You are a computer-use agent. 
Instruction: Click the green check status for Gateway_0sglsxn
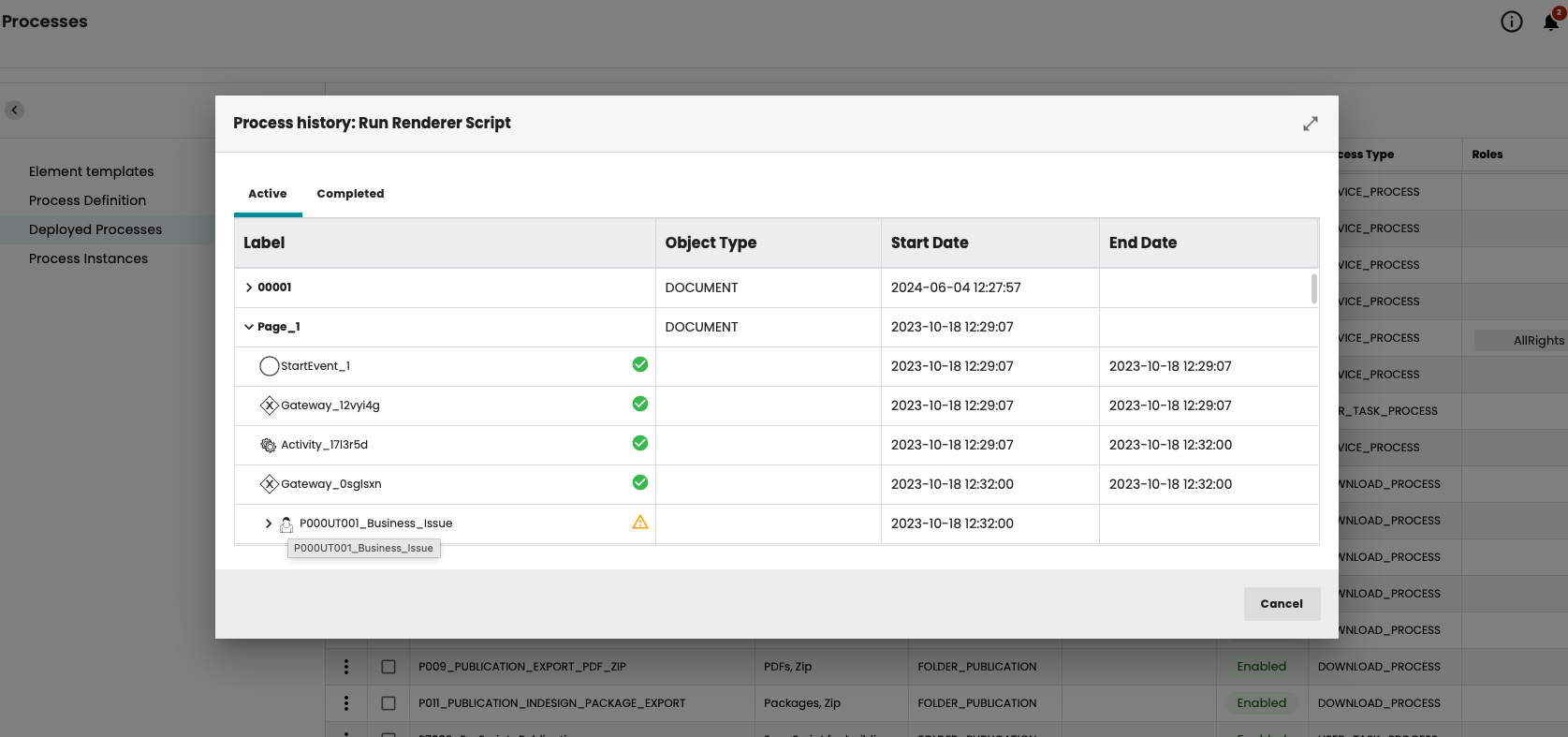click(x=640, y=482)
